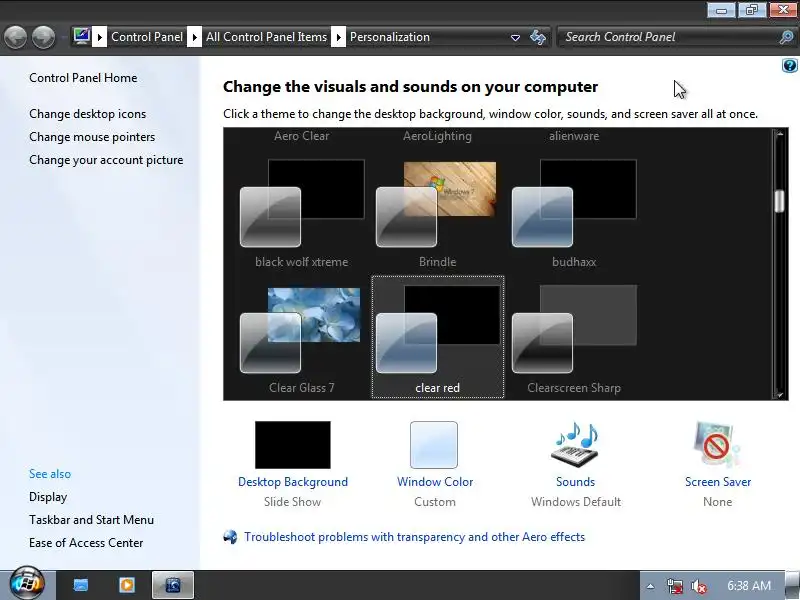
Task: Open Display under See also
Action: coord(48,496)
